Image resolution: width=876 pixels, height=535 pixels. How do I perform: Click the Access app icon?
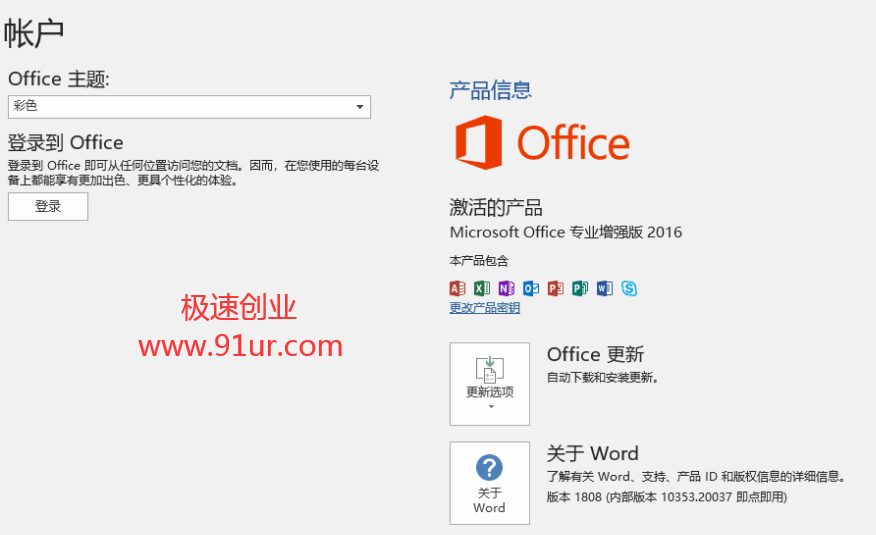458,288
